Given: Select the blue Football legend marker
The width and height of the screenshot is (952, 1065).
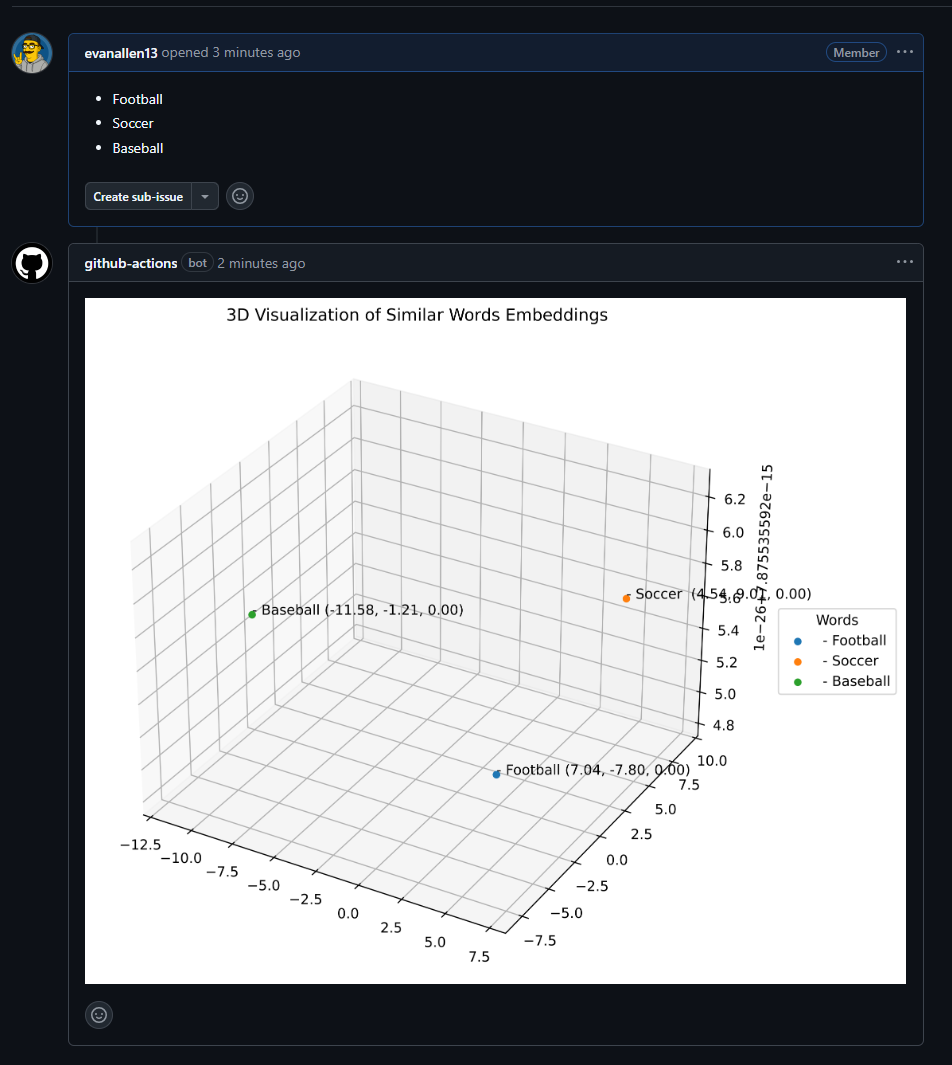Looking at the screenshot, I should (796, 640).
